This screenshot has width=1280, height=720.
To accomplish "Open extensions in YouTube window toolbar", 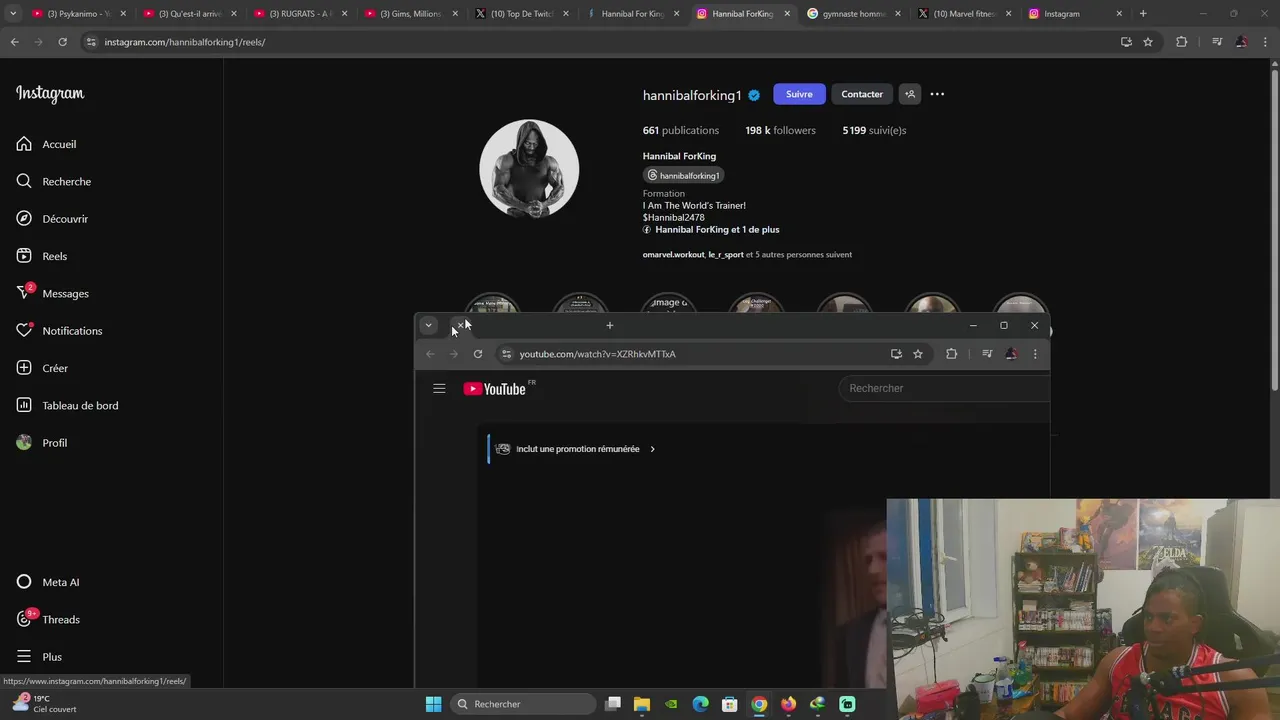I will click(951, 354).
